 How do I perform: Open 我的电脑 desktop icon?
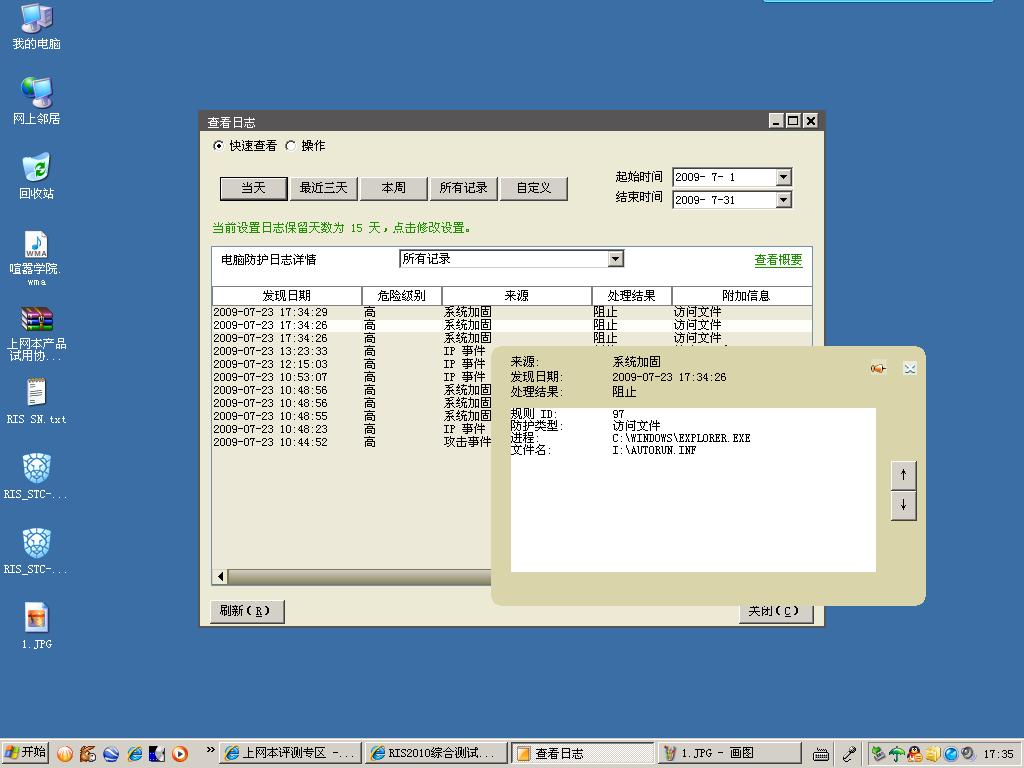point(37,20)
